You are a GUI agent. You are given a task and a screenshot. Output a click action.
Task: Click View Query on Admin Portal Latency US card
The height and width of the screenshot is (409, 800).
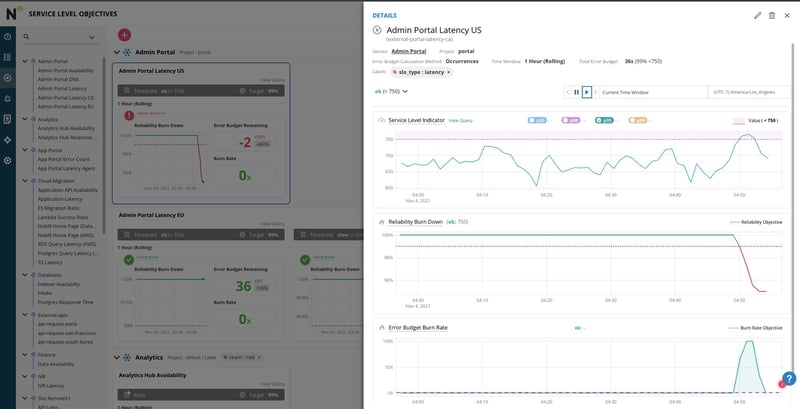[272, 80]
